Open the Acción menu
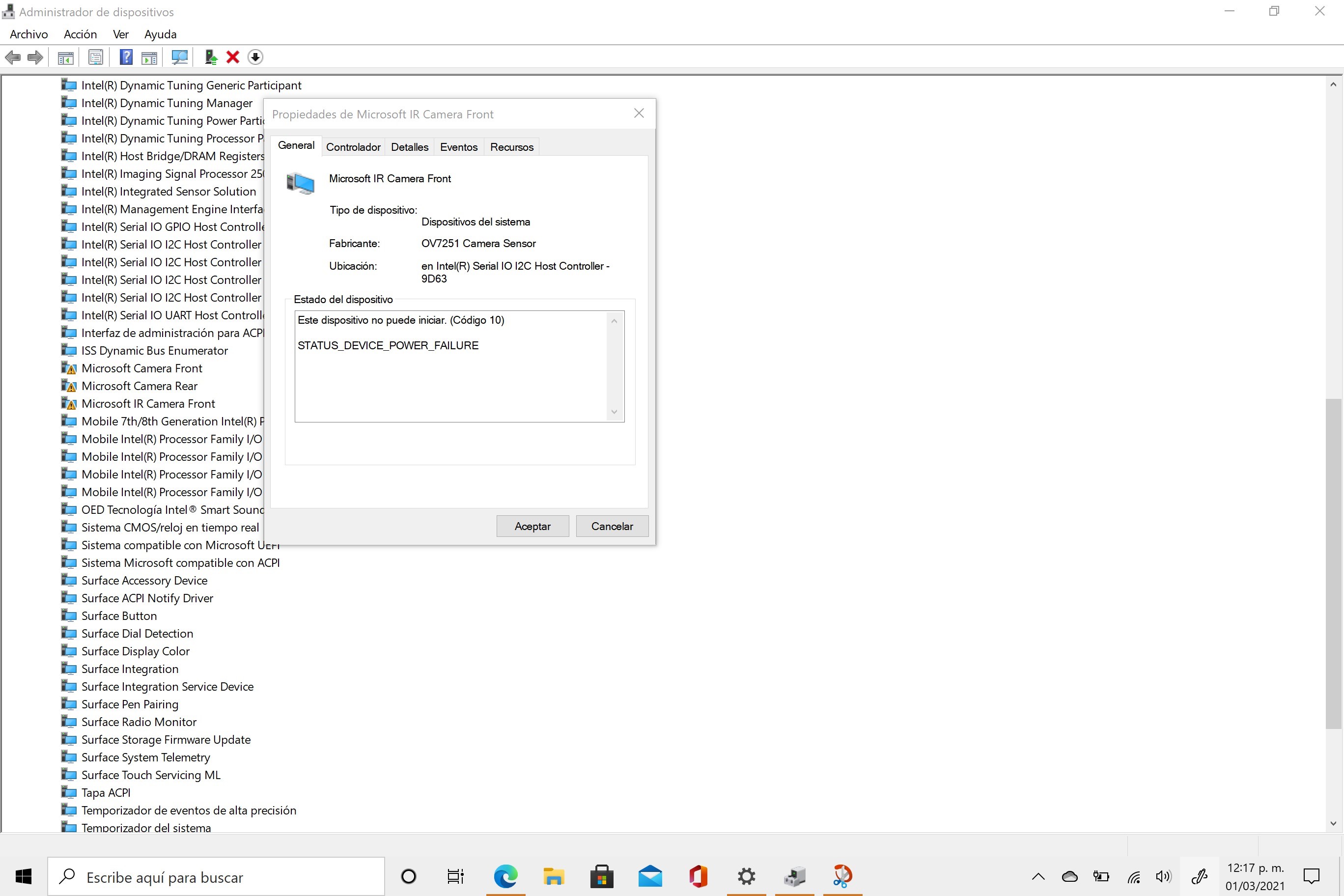 (x=80, y=34)
